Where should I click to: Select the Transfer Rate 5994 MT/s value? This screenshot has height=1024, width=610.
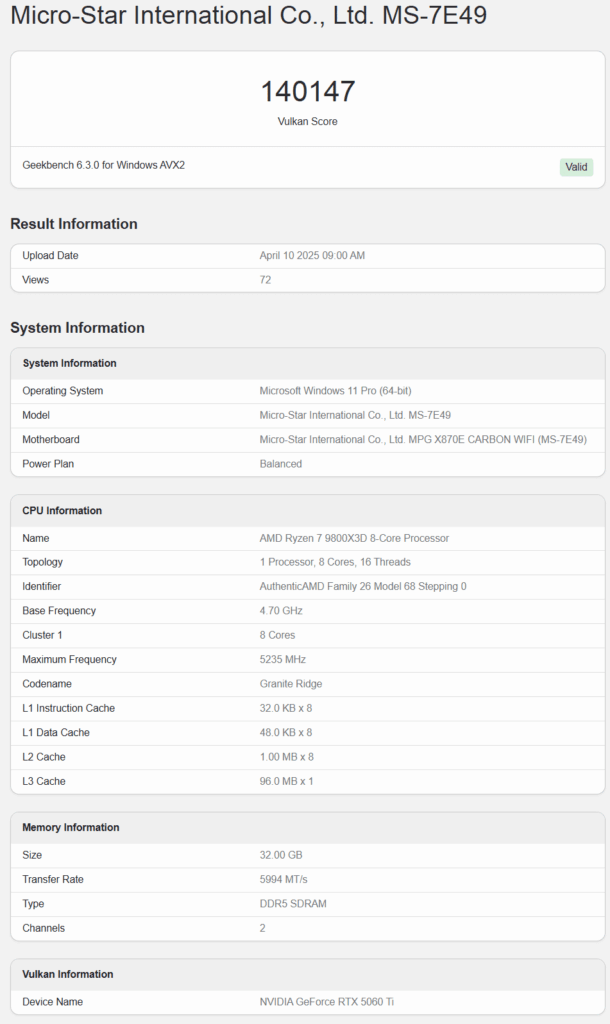pos(283,880)
